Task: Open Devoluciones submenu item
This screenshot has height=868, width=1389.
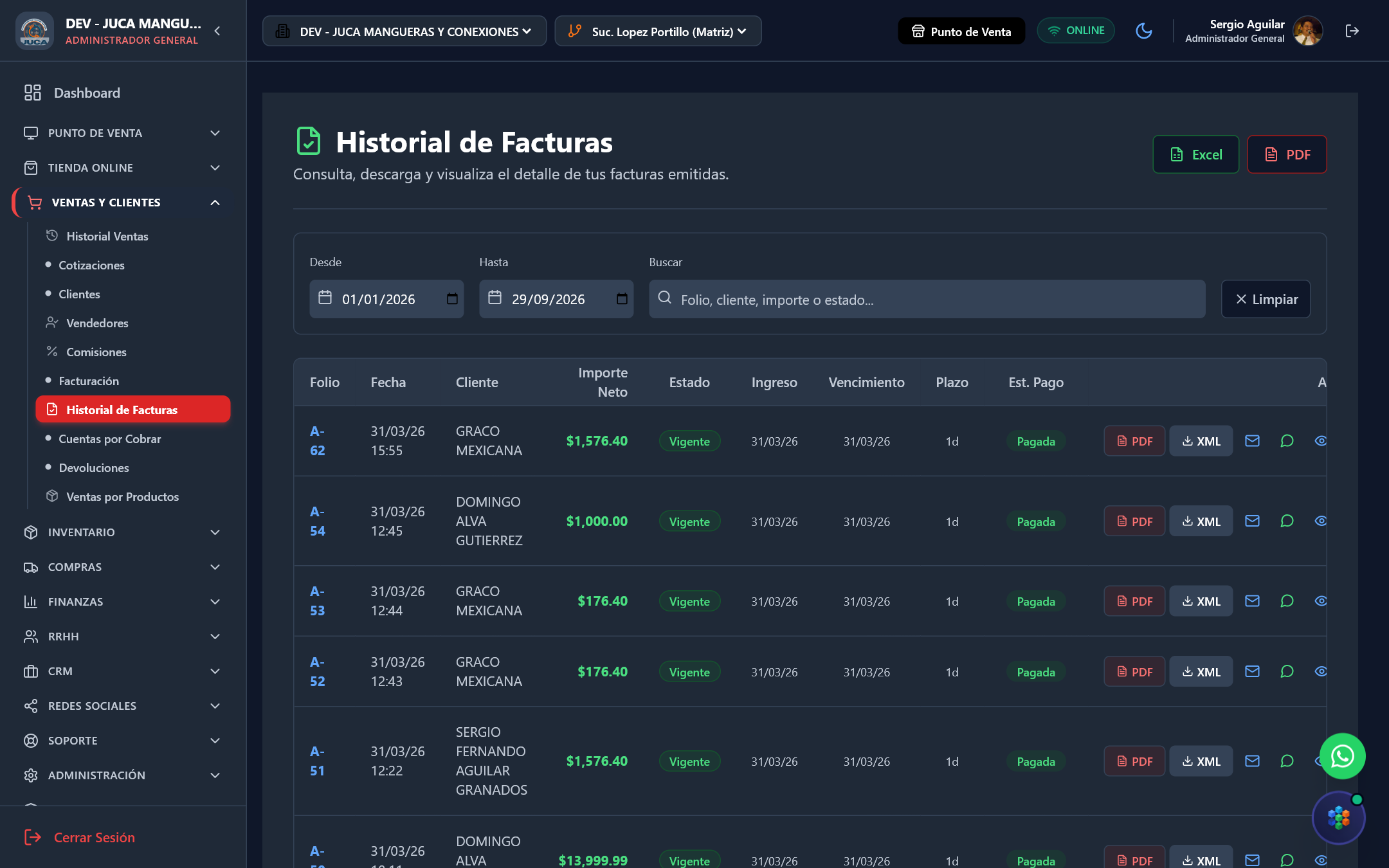Action: click(x=133, y=467)
